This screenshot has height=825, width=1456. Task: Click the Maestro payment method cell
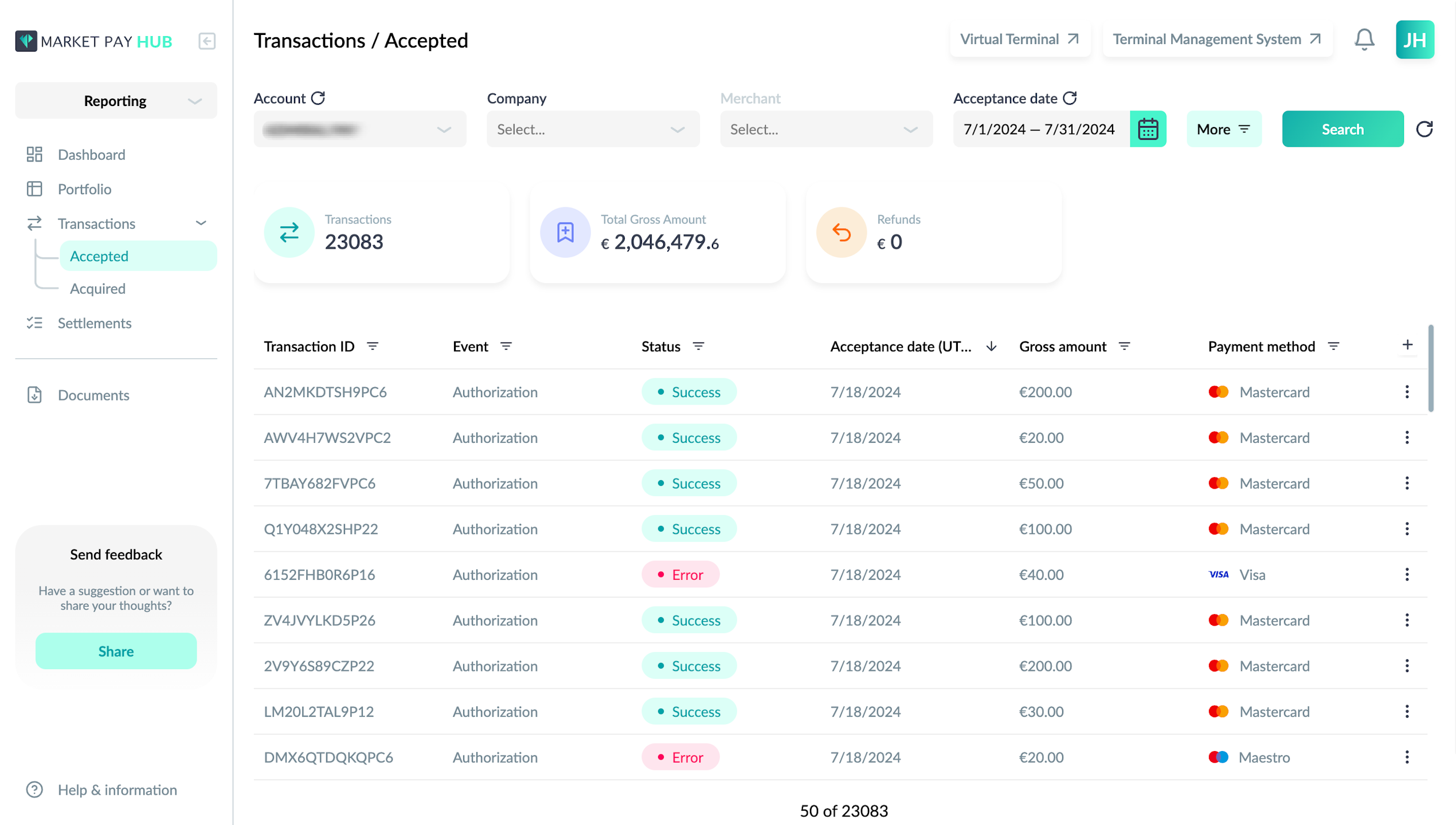click(x=1249, y=757)
